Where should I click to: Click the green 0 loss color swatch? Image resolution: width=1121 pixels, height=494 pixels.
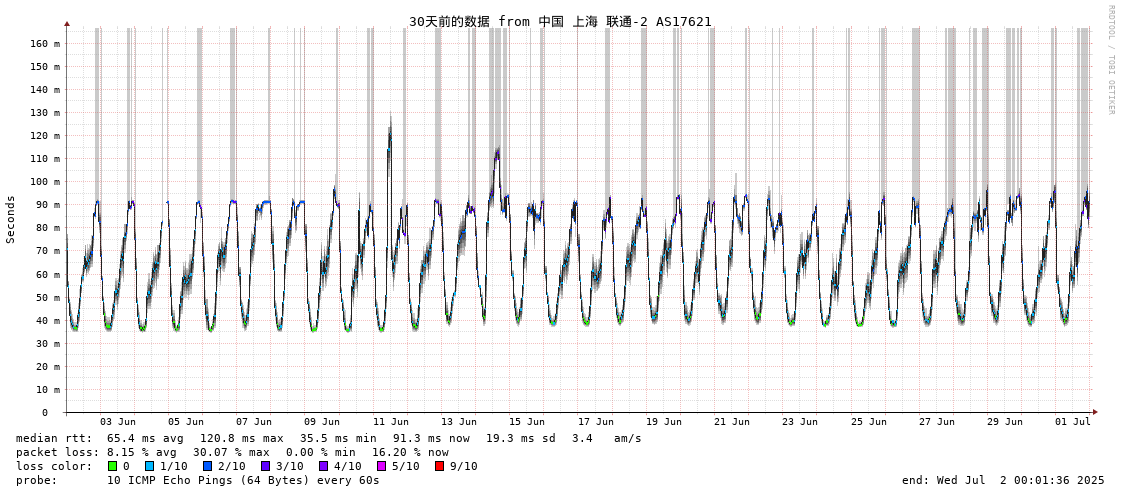pos(112,466)
